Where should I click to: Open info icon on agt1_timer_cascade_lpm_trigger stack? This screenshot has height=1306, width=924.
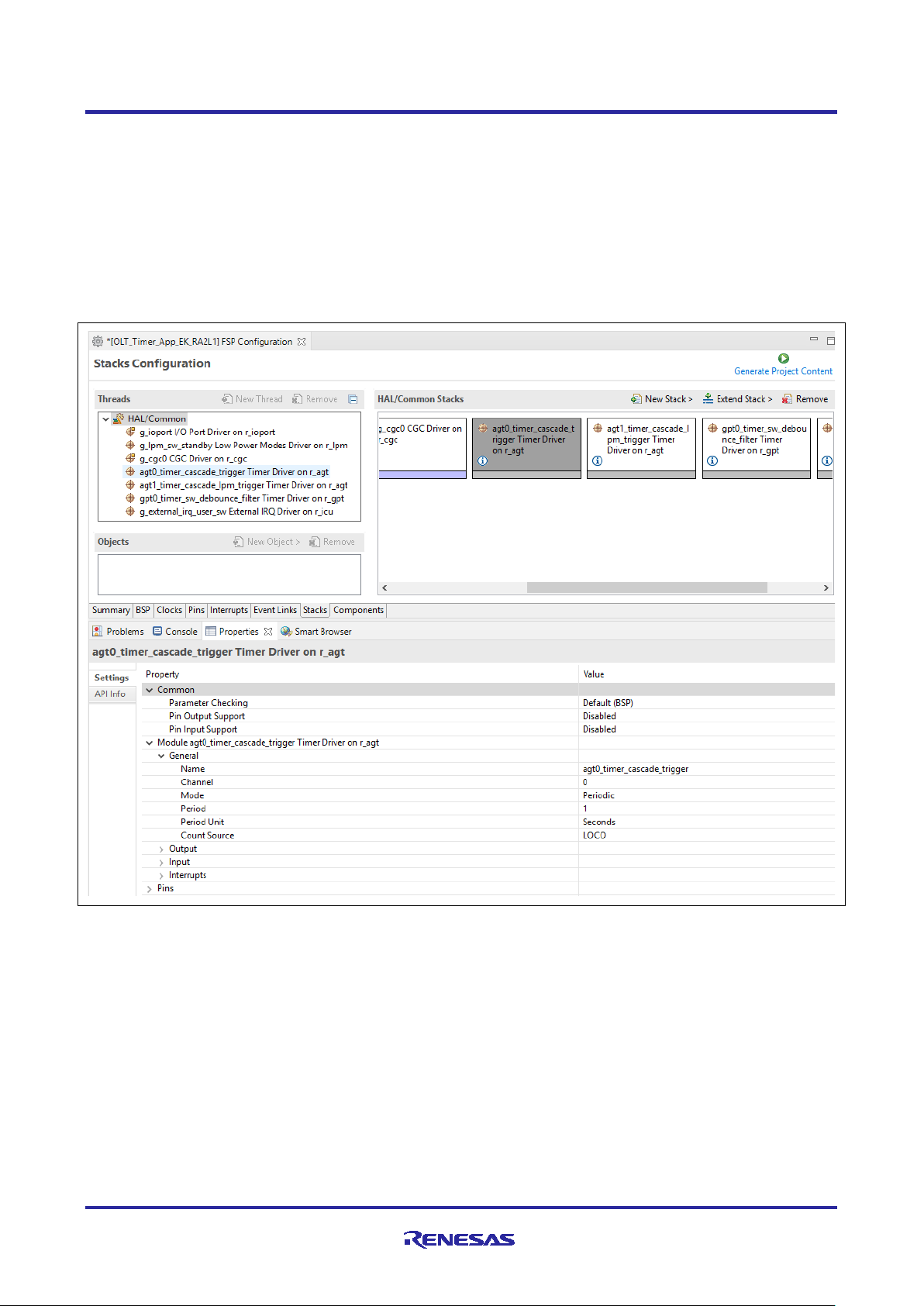(597, 460)
